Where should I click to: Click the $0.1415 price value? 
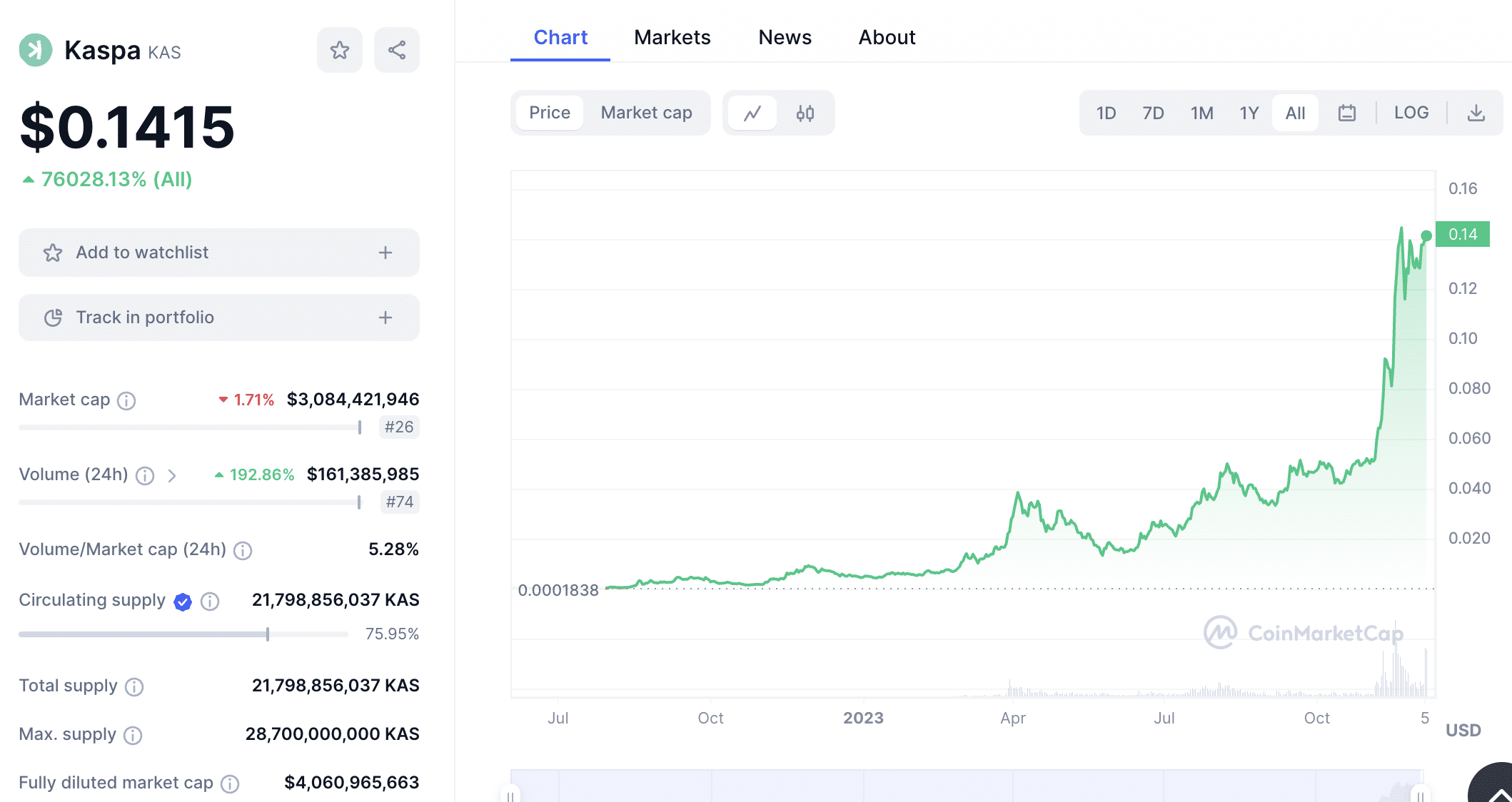[x=127, y=127]
